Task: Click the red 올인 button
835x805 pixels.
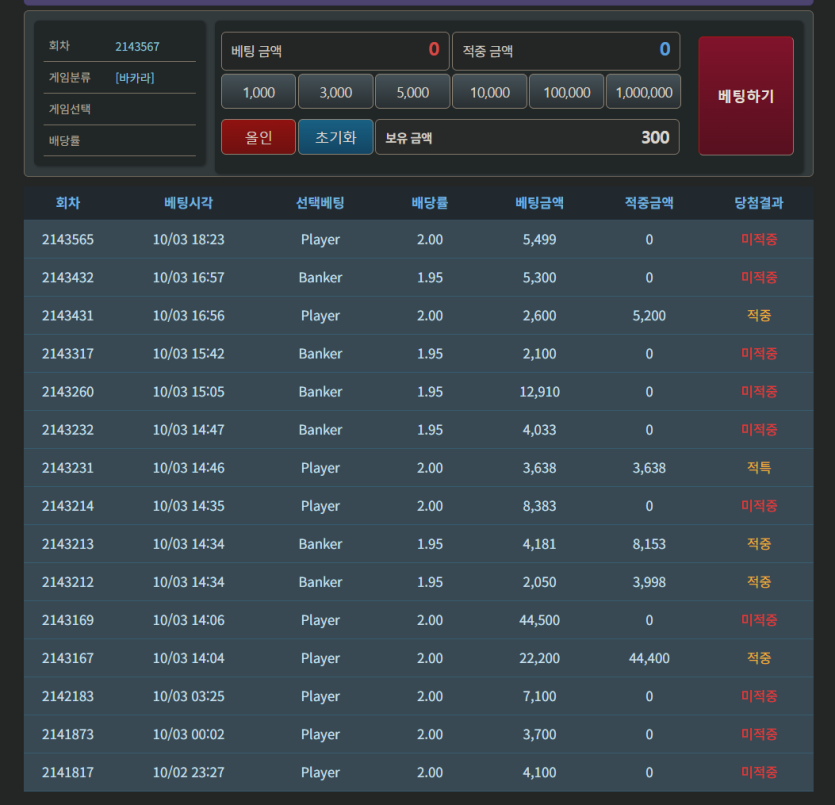Action: click(x=259, y=137)
